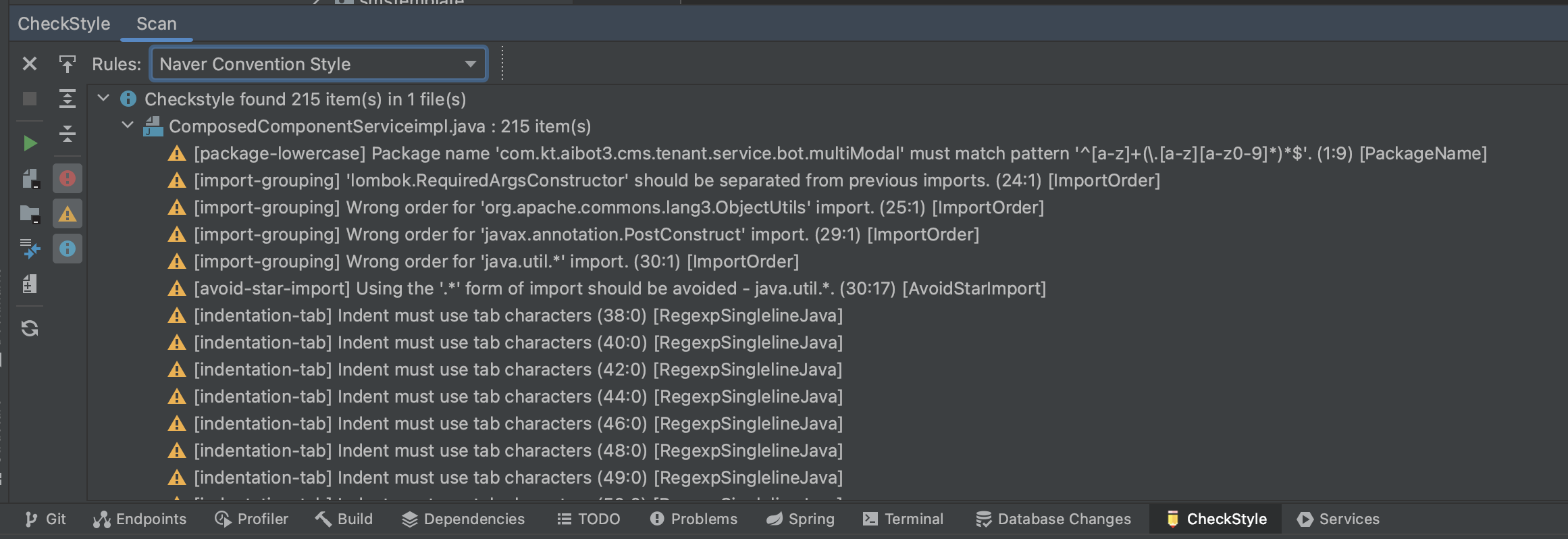Toggle the Display Errors red filter
This screenshot has height=539, width=1568.
pyautogui.click(x=67, y=179)
